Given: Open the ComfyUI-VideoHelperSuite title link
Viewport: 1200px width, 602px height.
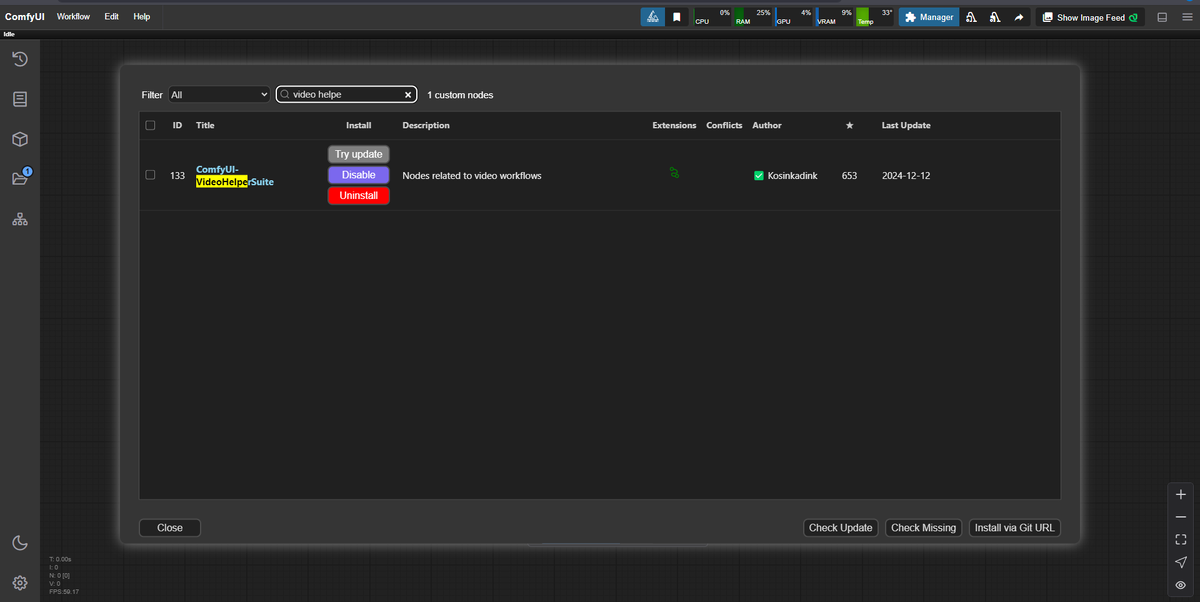Looking at the screenshot, I should pyautogui.click(x=235, y=175).
